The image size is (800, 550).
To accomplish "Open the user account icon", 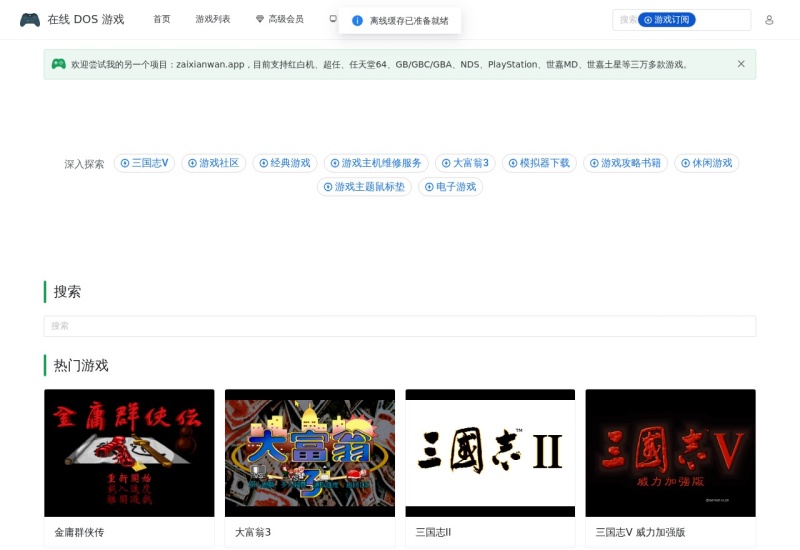I will pyautogui.click(x=769, y=20).
